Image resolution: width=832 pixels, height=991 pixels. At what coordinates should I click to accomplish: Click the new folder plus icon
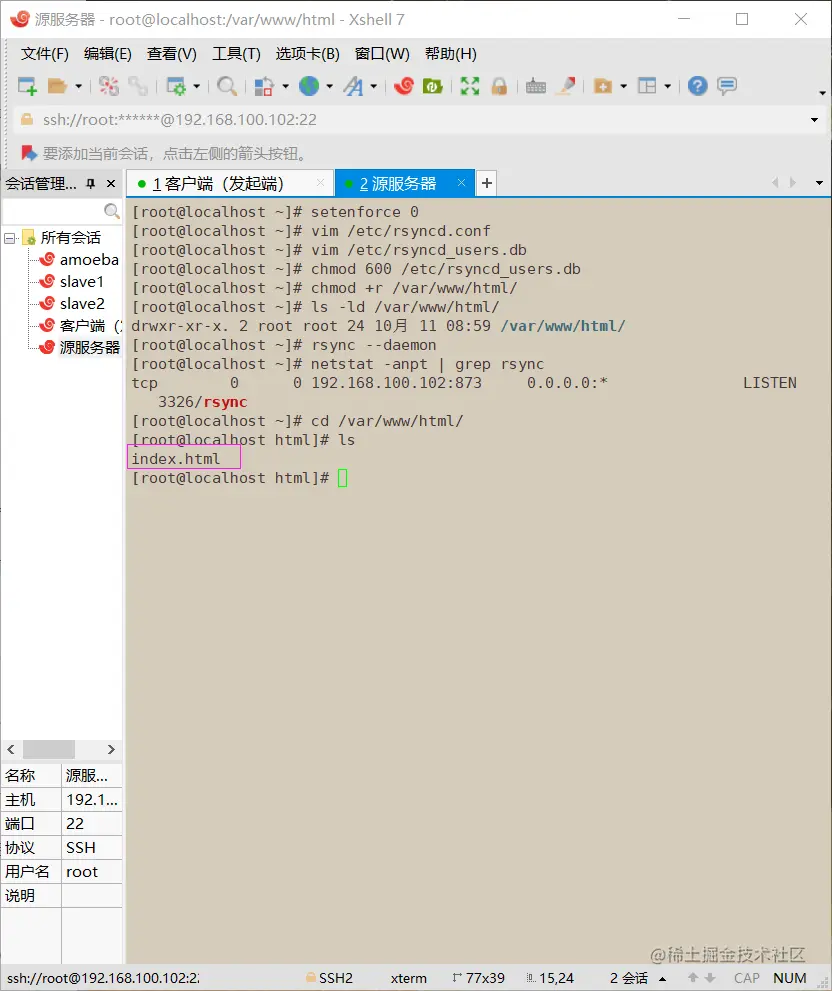(x=603, y=86)
